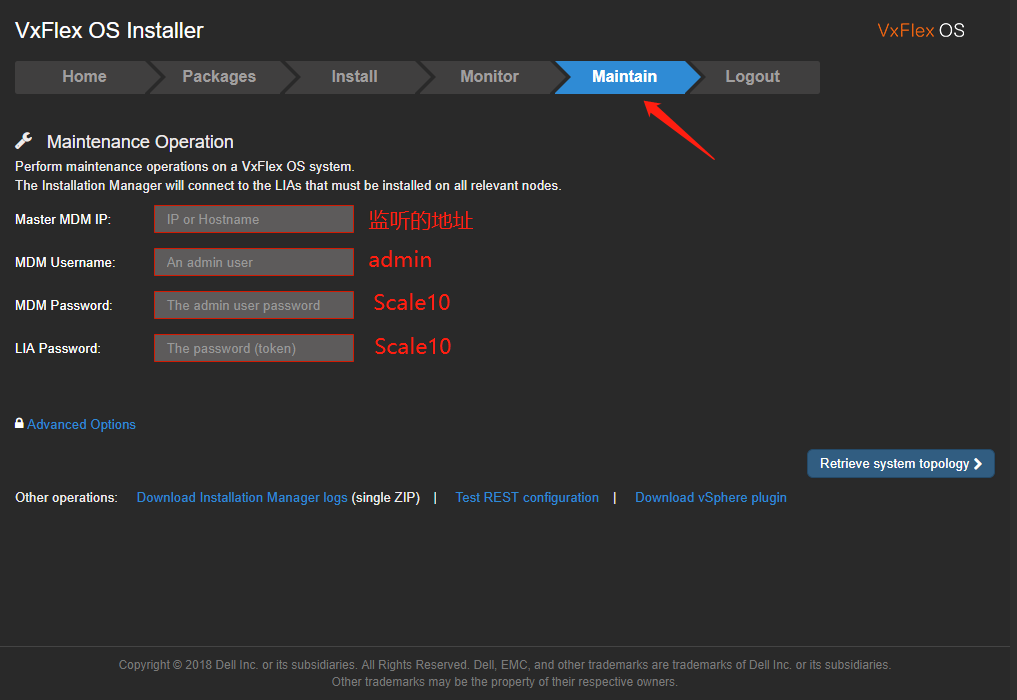Click the "MDM Password:" label
This screenshot has width=1017, height=700.
(64, 305)
